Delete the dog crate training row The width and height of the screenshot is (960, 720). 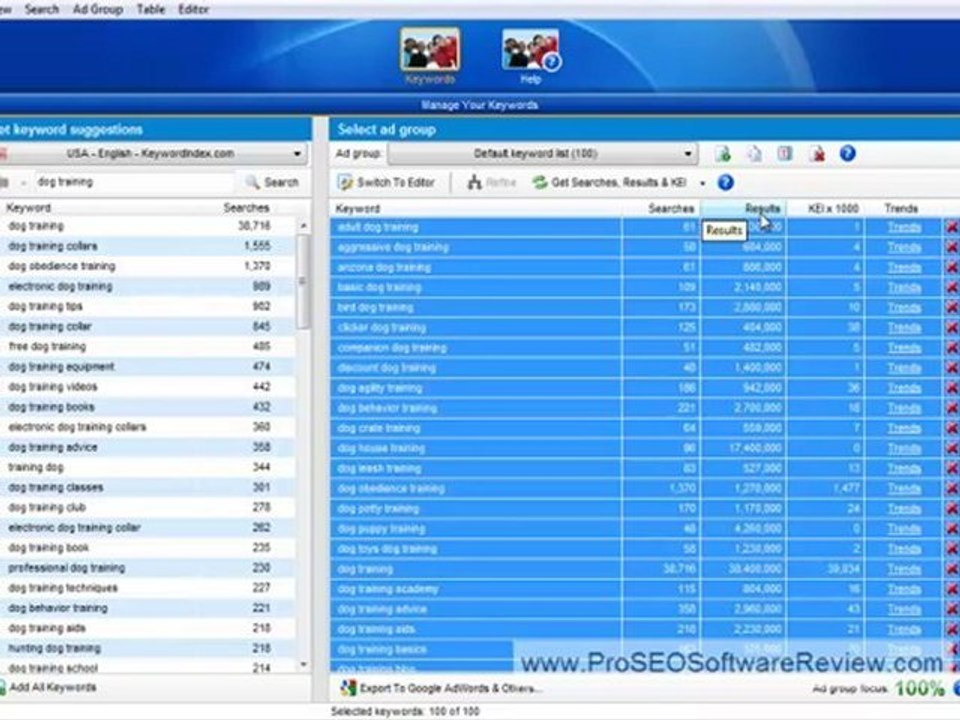952,429
